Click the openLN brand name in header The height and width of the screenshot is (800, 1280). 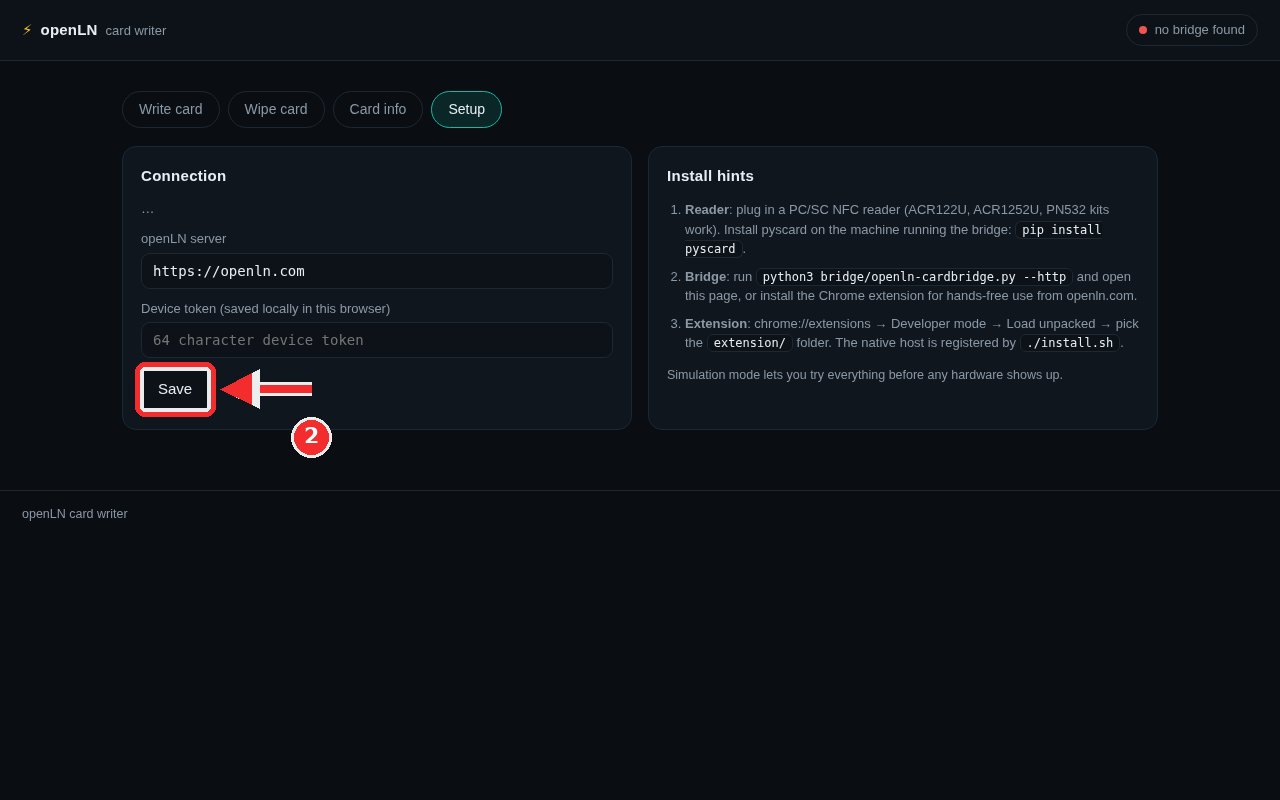[x=69, y=30]
